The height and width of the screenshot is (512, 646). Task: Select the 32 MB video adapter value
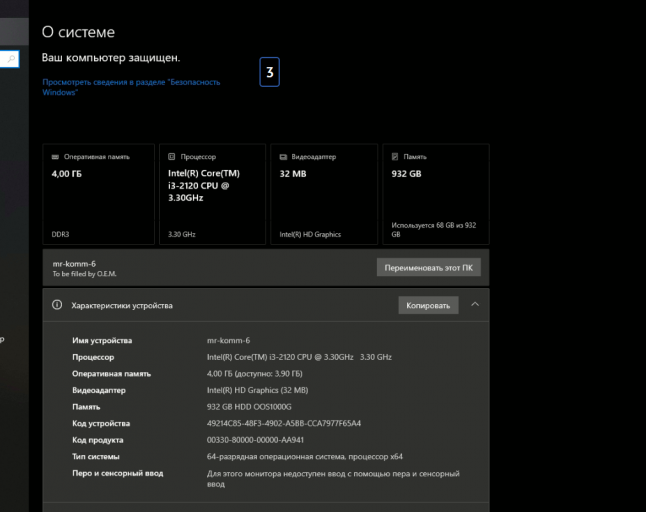[293, 174]
